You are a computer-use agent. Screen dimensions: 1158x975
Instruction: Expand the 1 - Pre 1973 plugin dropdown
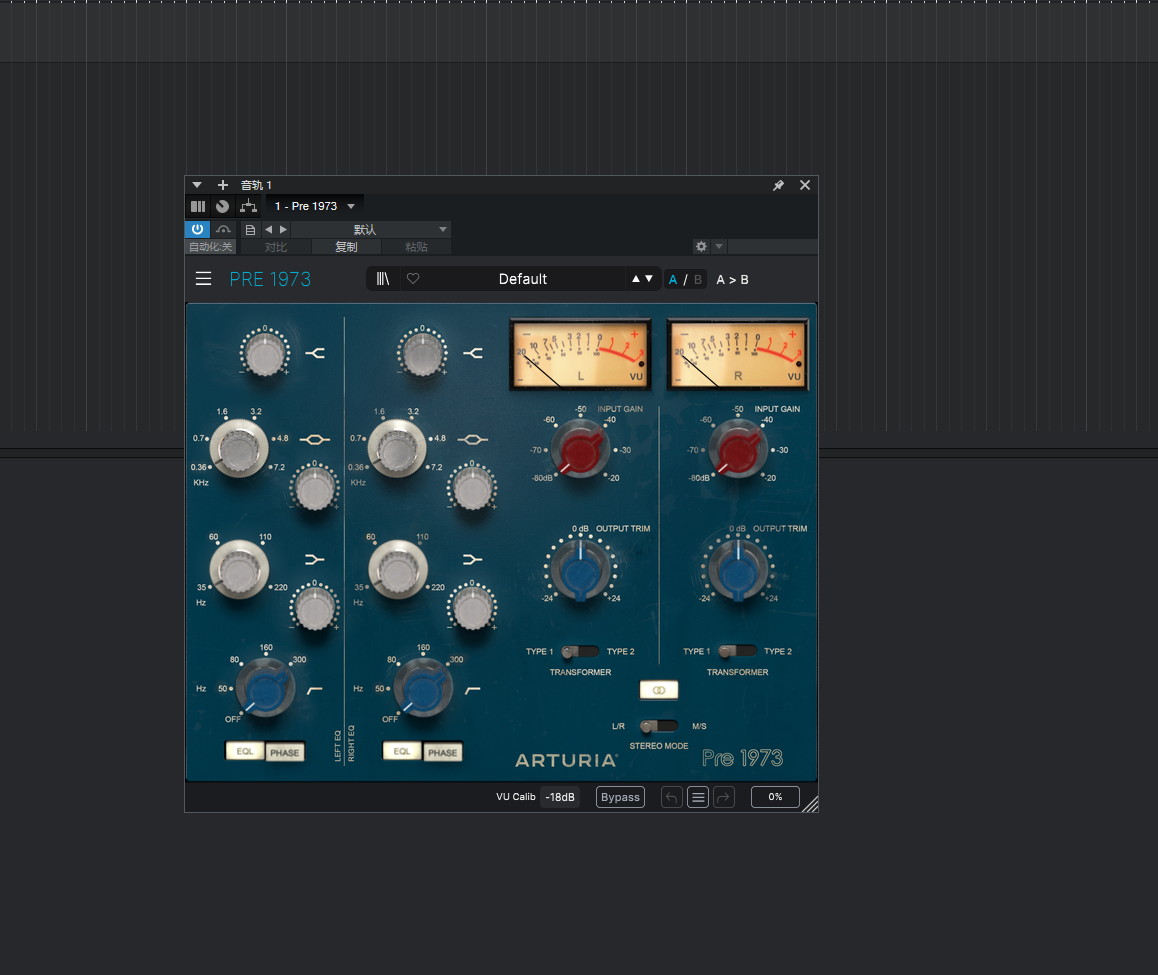pyautogui.click(x=351, y=206)
